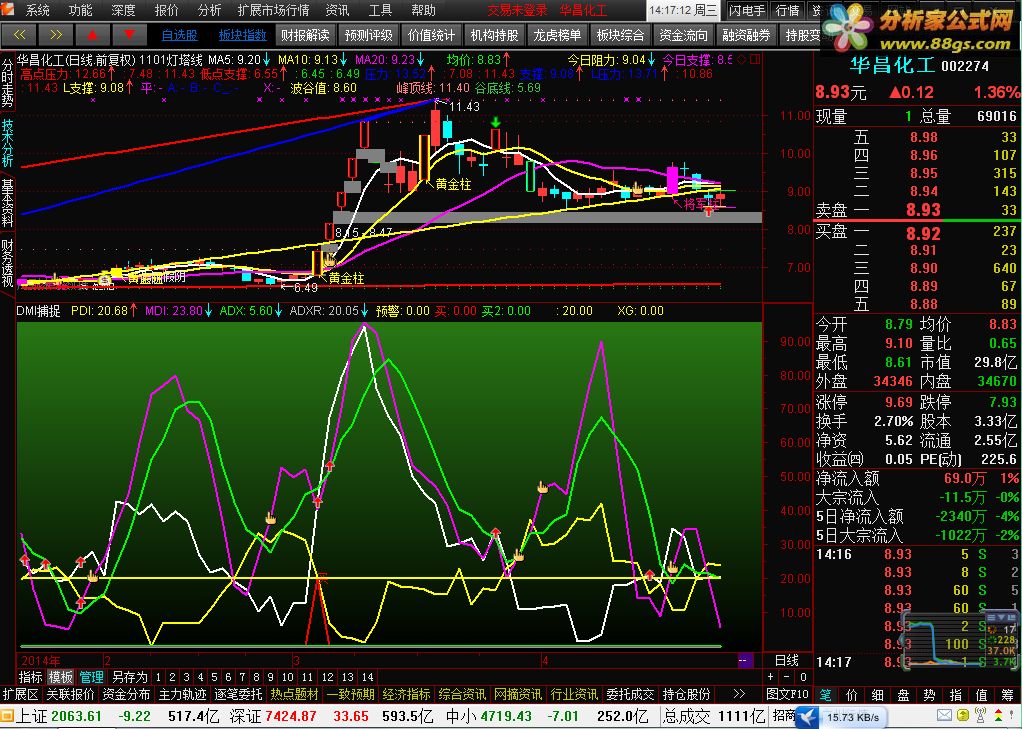The image size is (1022, 729).
Task: Open the 热点题材 bottom tab
Action: pos(295,694)
